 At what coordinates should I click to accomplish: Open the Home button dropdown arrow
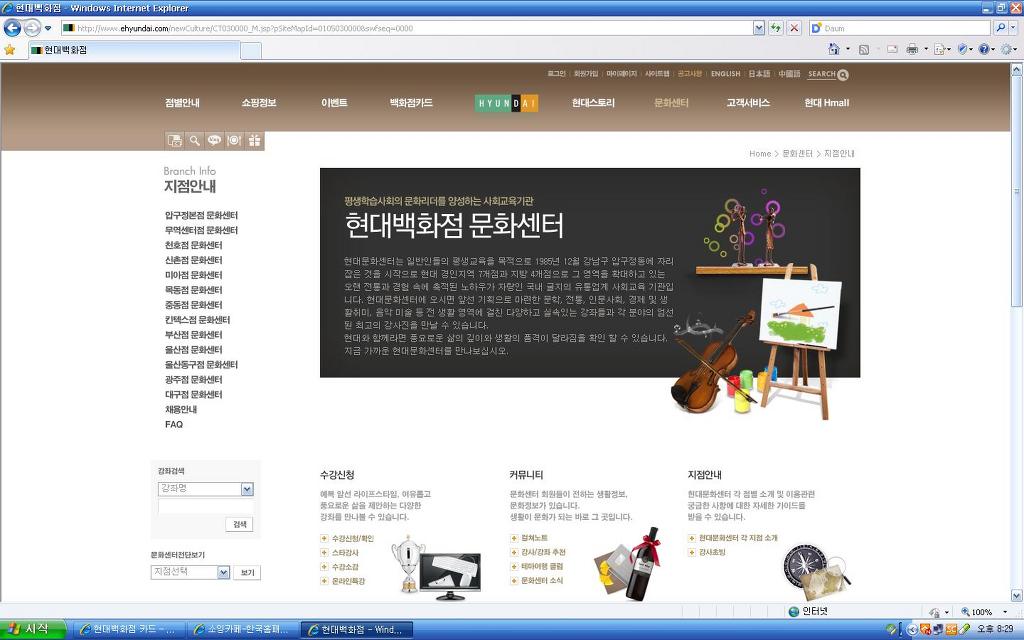[x=848, y=50]
